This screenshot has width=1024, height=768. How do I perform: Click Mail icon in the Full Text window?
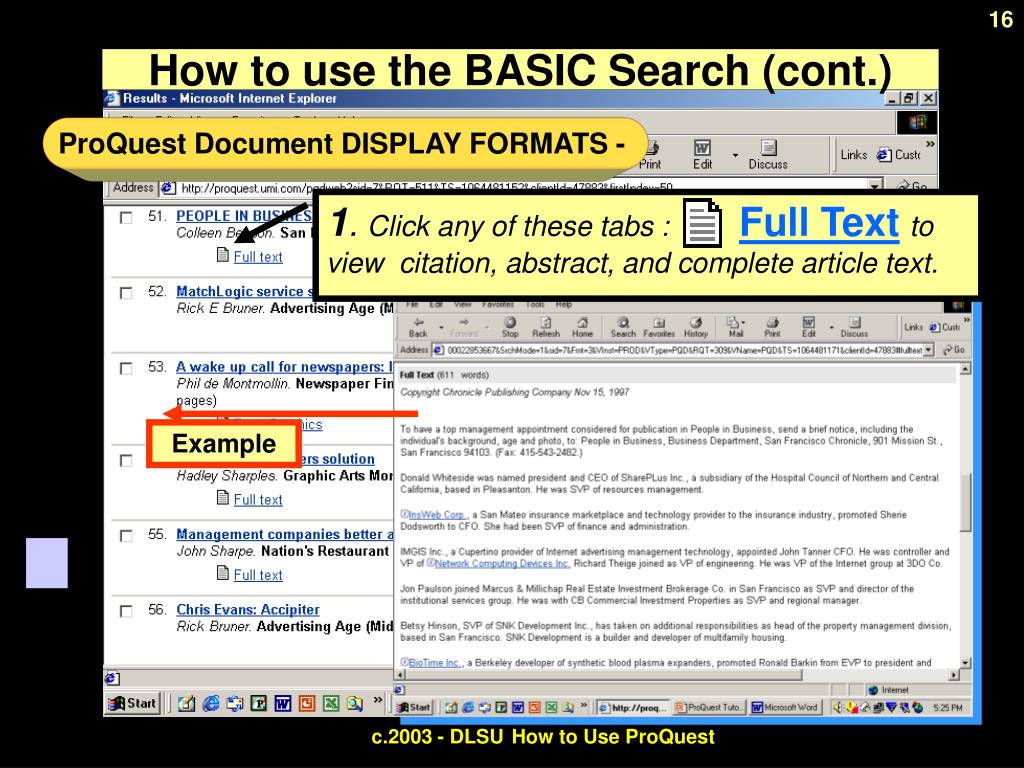[735, 327]
